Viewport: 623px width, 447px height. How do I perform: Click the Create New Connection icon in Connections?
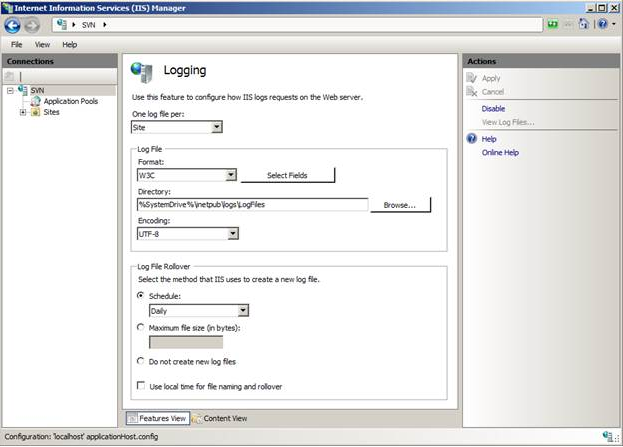pos(10,76)
